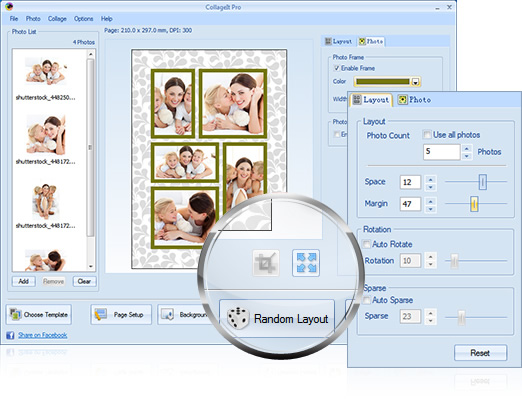Viewport: 522px width, 399px height.
Task: Enable Auto Rotate checkbox
Action: pos(366,244)
